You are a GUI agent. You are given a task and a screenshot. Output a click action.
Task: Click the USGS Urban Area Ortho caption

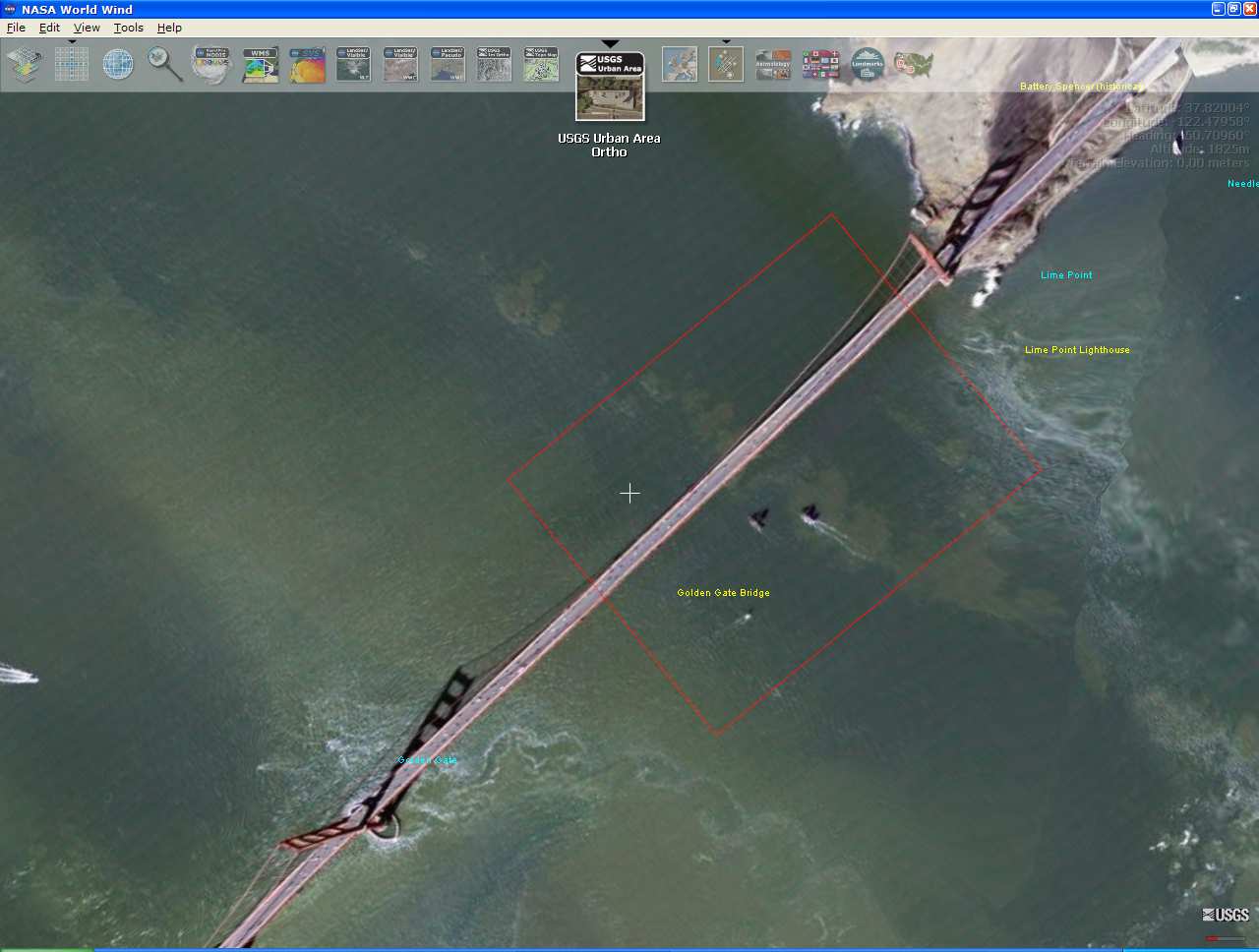(609, 146)
